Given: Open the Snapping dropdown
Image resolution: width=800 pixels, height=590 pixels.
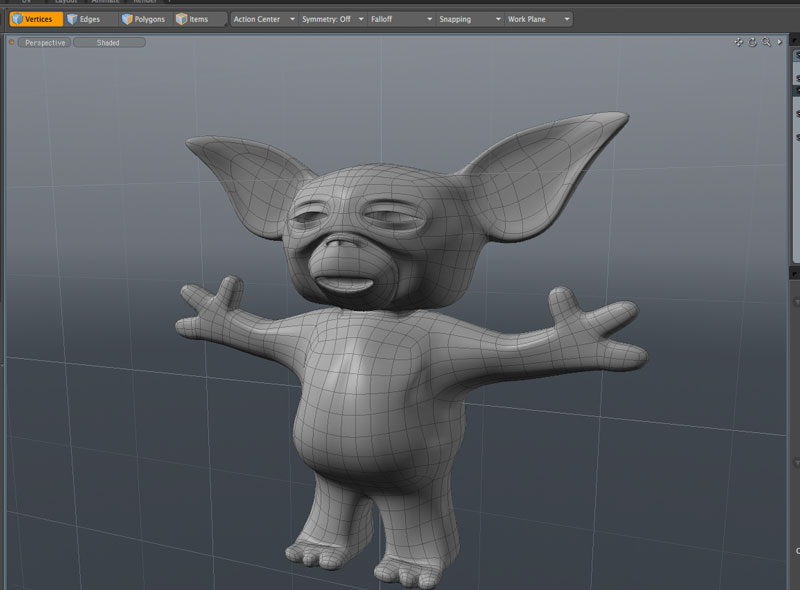Looking at the screenshot, I should point(470,19).
